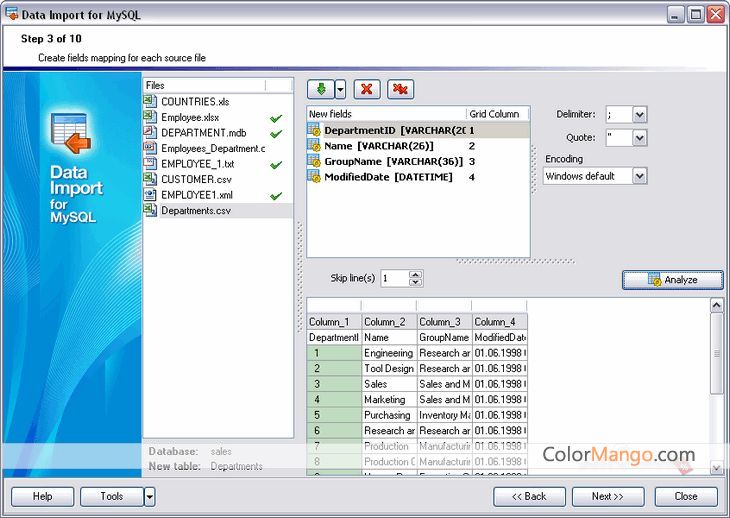Select the GroupName [VARCHAR(36)] field row
This screenshot has width=730, height=518.
tap(418, 161)
